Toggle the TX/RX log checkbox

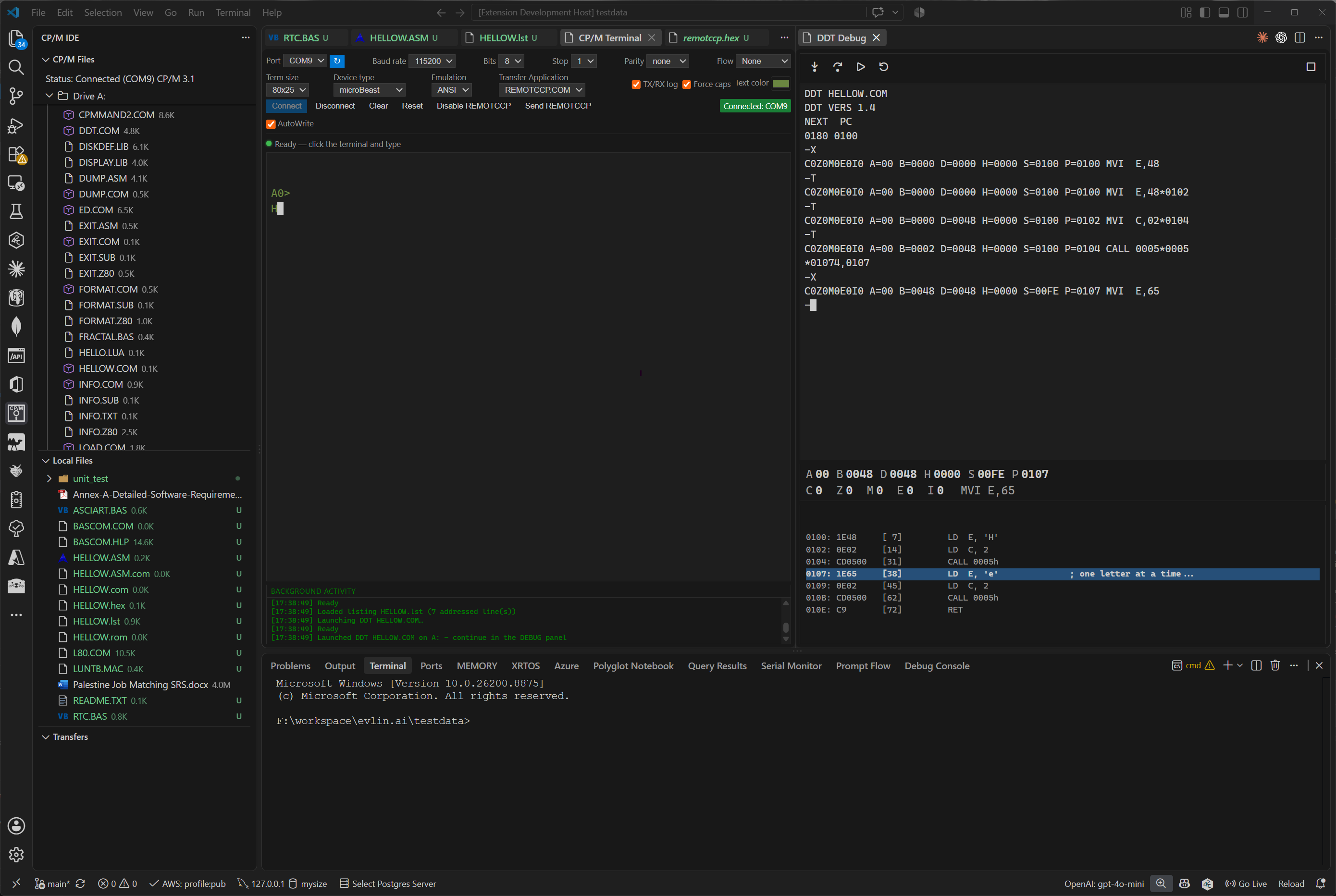pyautogui.click(x=636, y=84)
